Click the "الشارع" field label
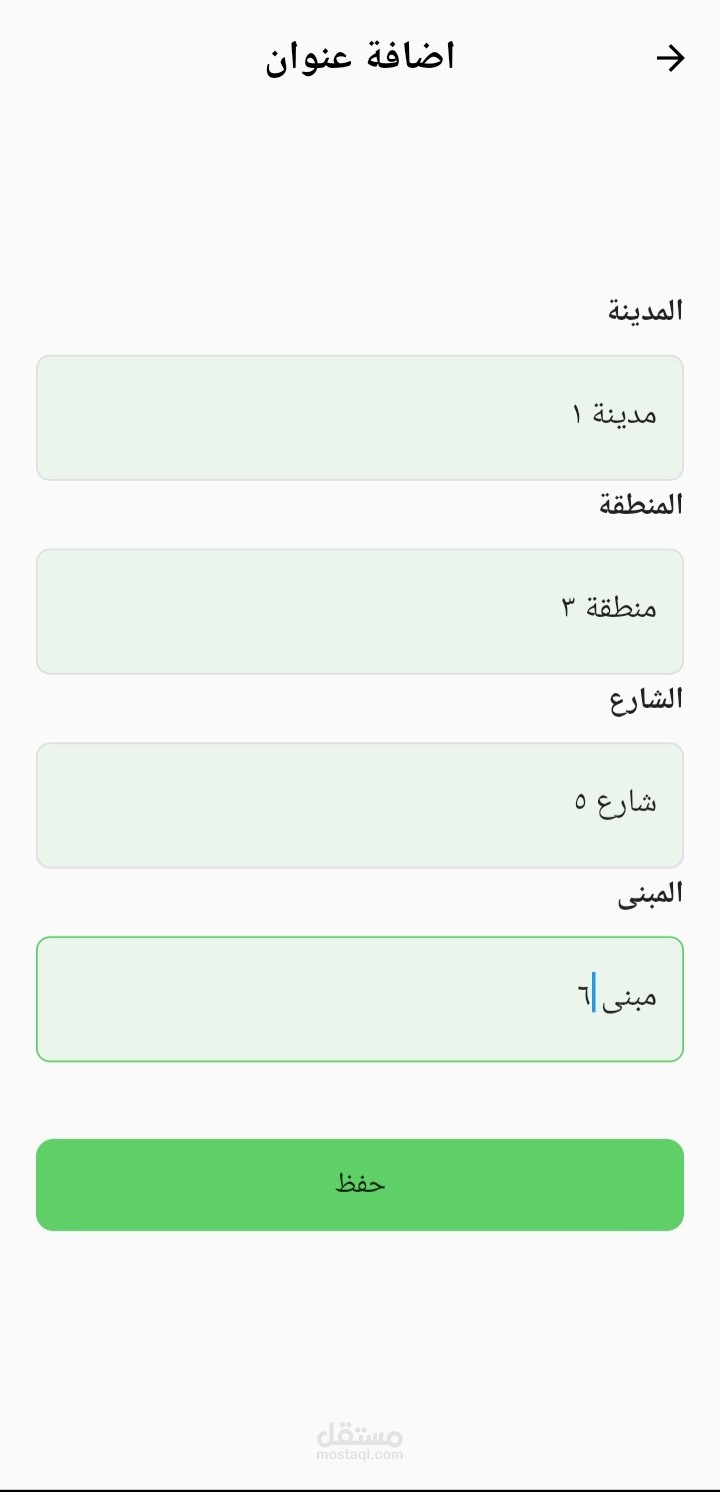 tap(646, 699)
